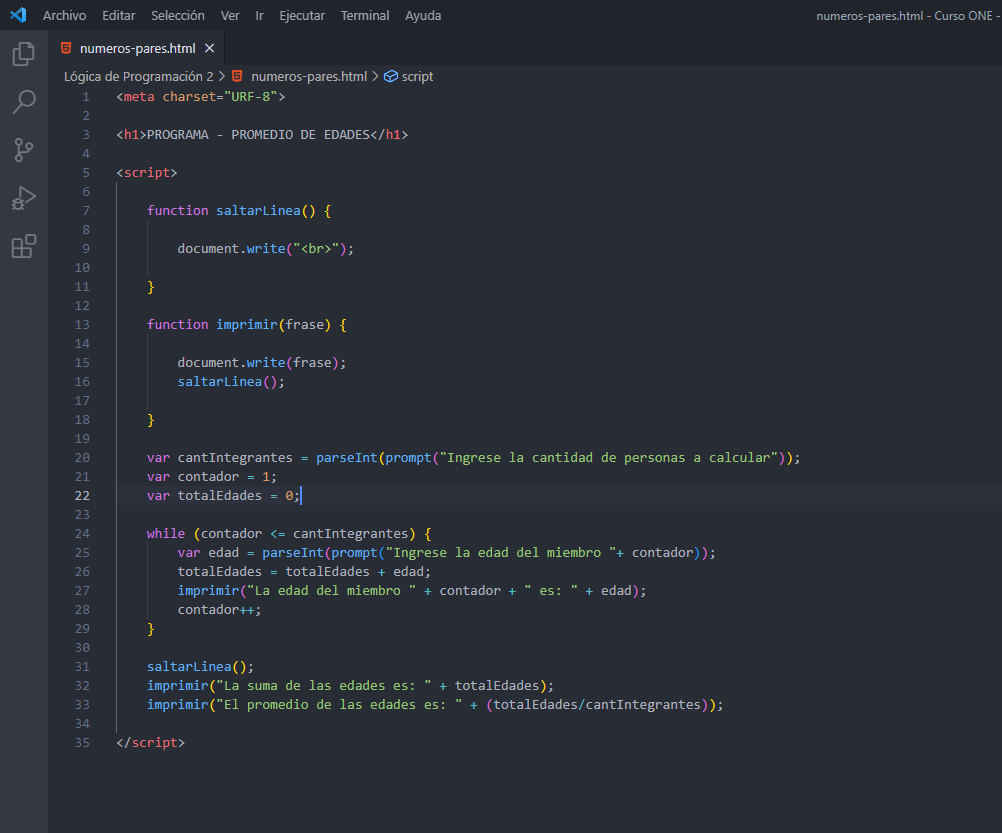The width and height of the screenshot is (1002, 833).
Task: Click line number 35 in gutter
Action: tap(82, 742)
